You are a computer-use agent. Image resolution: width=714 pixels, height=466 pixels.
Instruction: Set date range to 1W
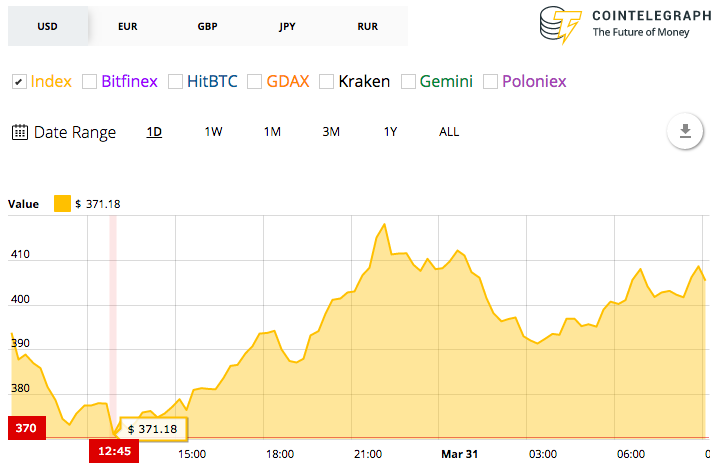click(x=213, y=132)
